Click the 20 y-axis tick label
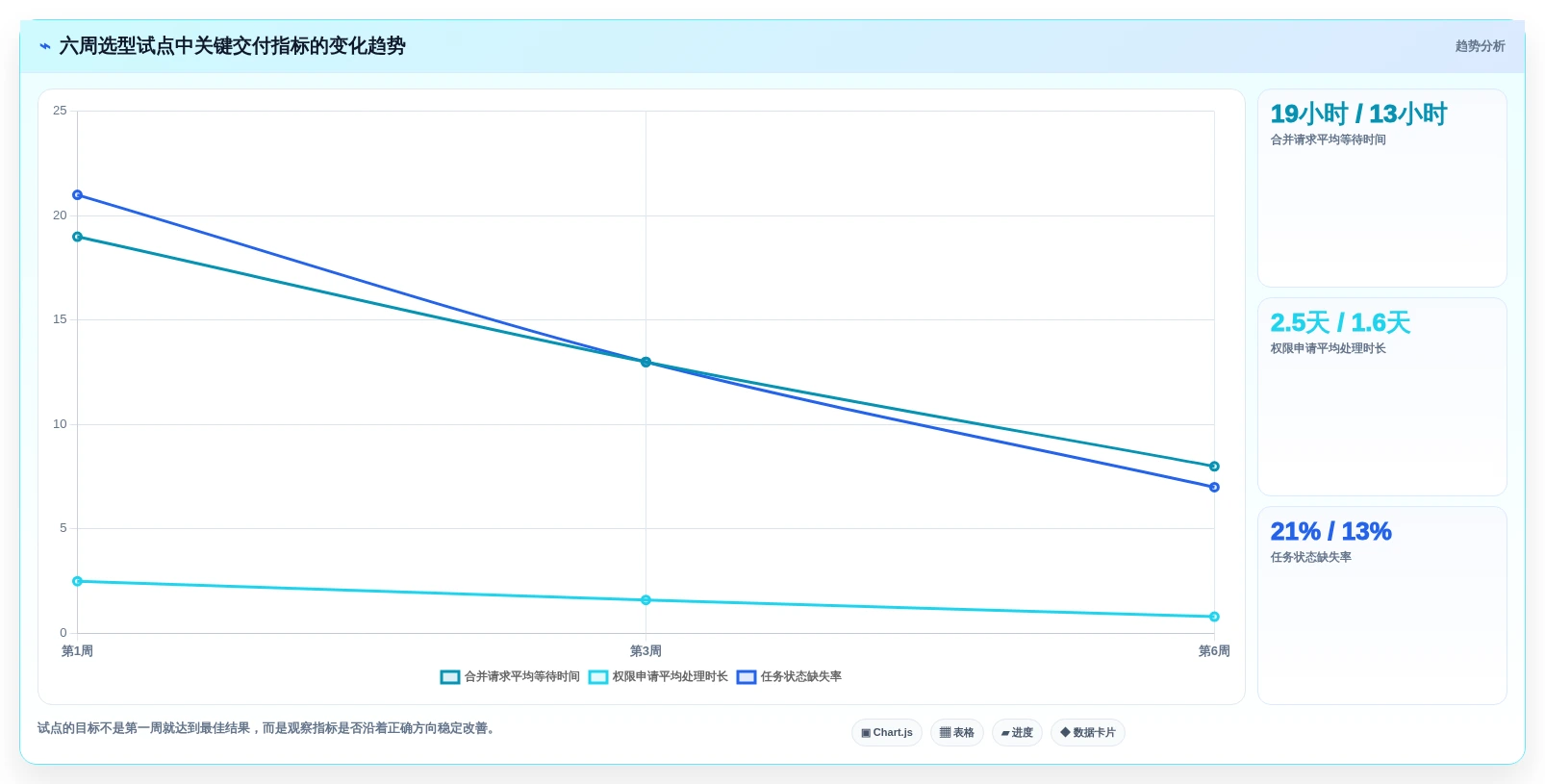 click(x=60, y=215)
